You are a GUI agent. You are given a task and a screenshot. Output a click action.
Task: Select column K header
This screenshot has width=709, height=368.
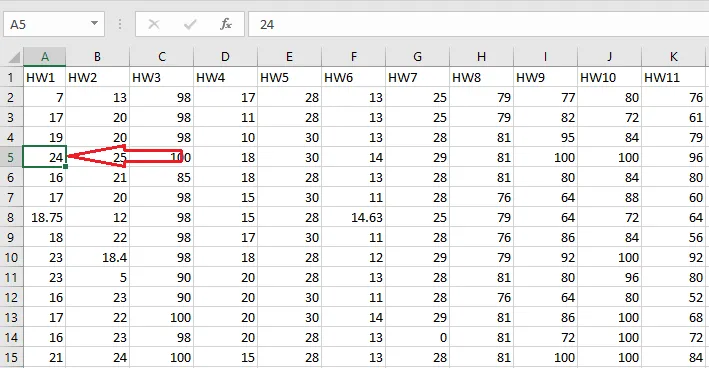coord(674,57)
